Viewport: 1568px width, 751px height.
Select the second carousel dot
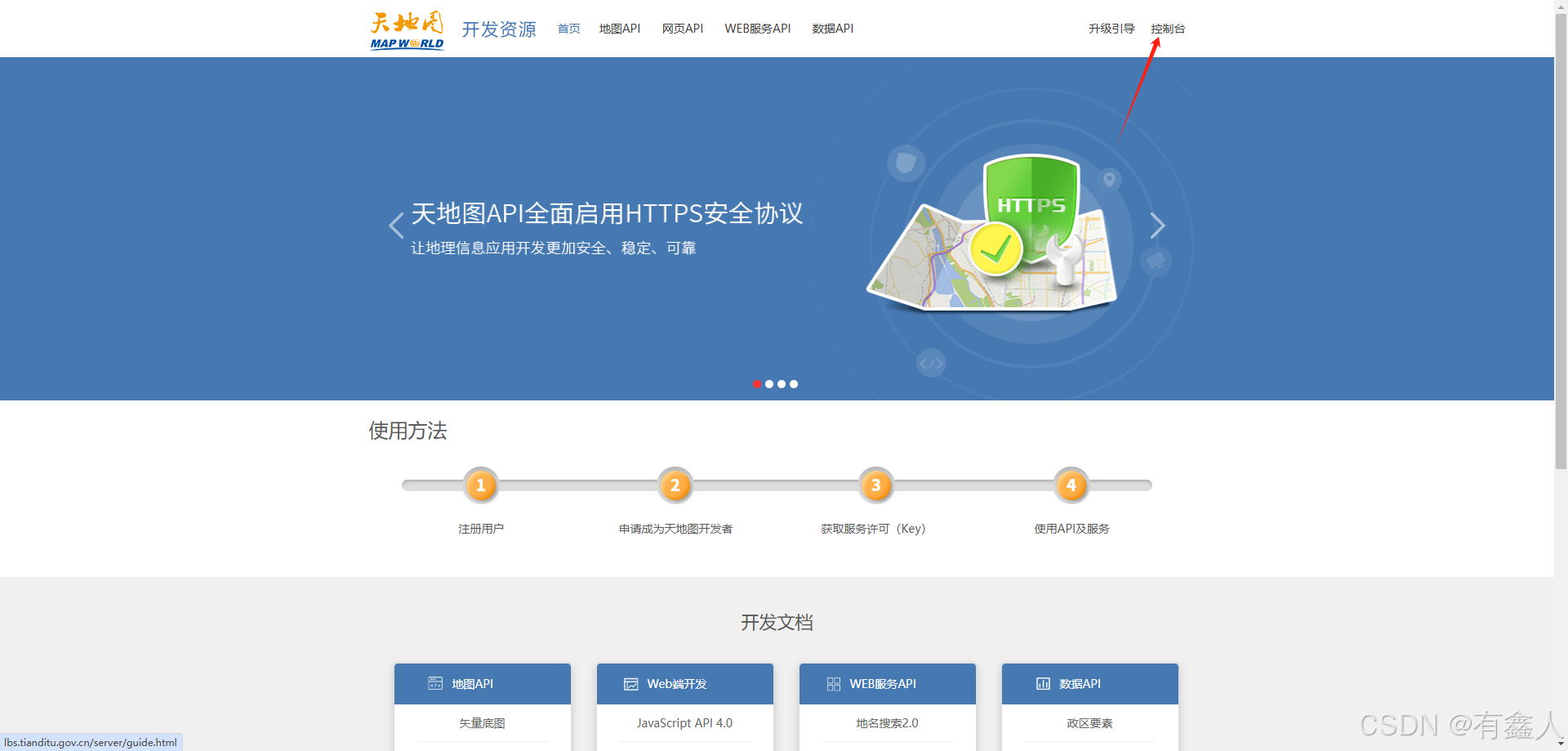pos(769,384)
